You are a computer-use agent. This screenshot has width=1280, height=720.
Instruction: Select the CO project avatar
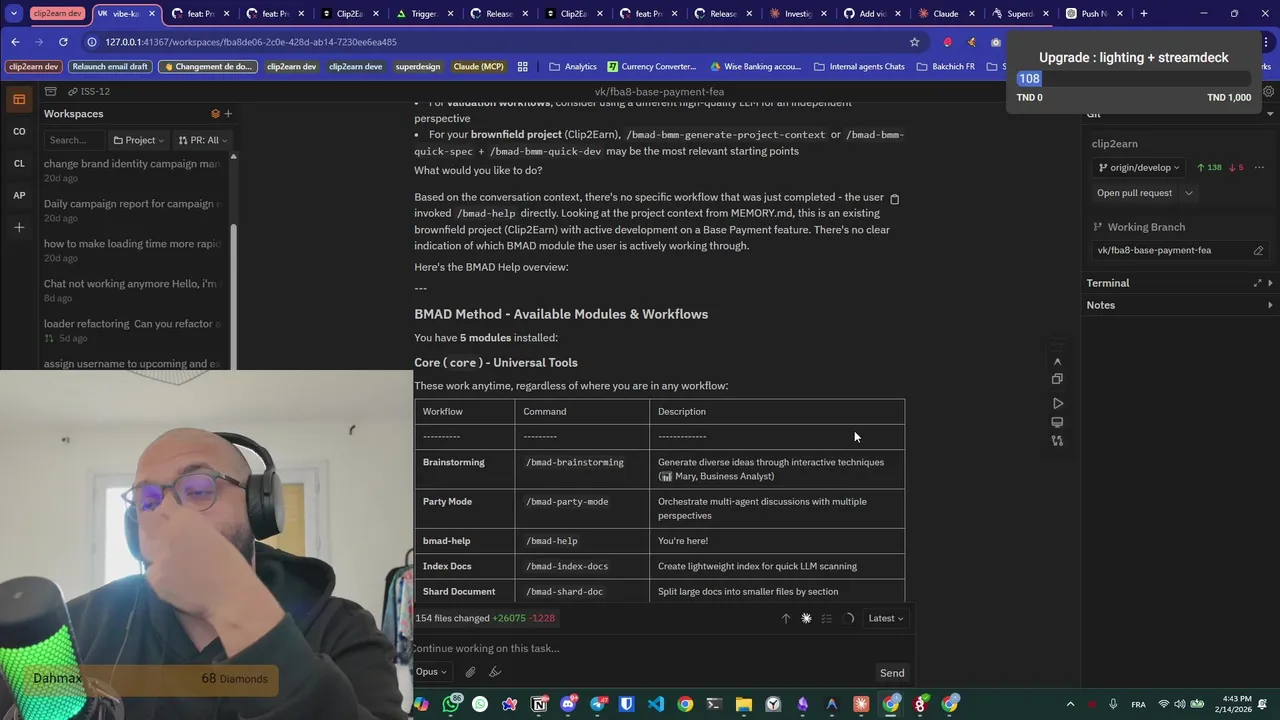(x=19, y=131)
